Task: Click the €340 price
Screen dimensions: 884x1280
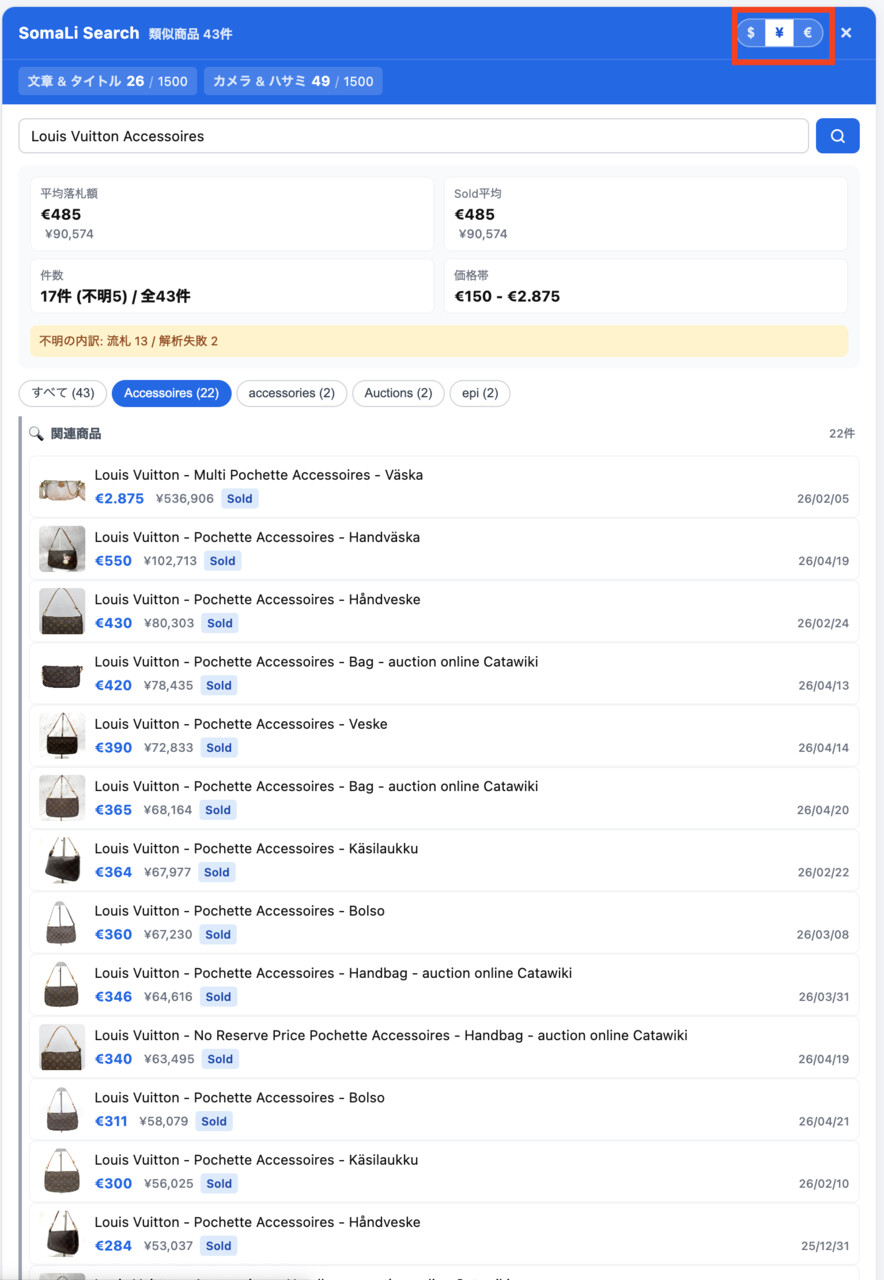Action: click(x=113, y=1059)
